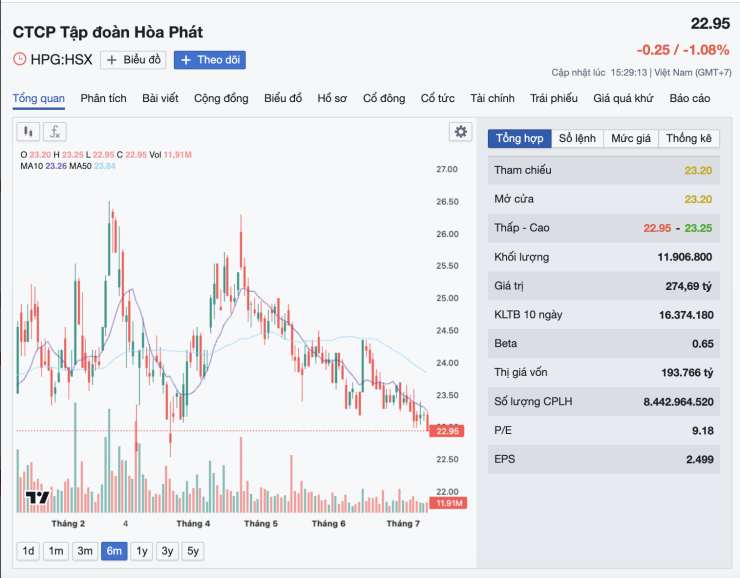Click the Mở cửa row value

tap(698, 199)
